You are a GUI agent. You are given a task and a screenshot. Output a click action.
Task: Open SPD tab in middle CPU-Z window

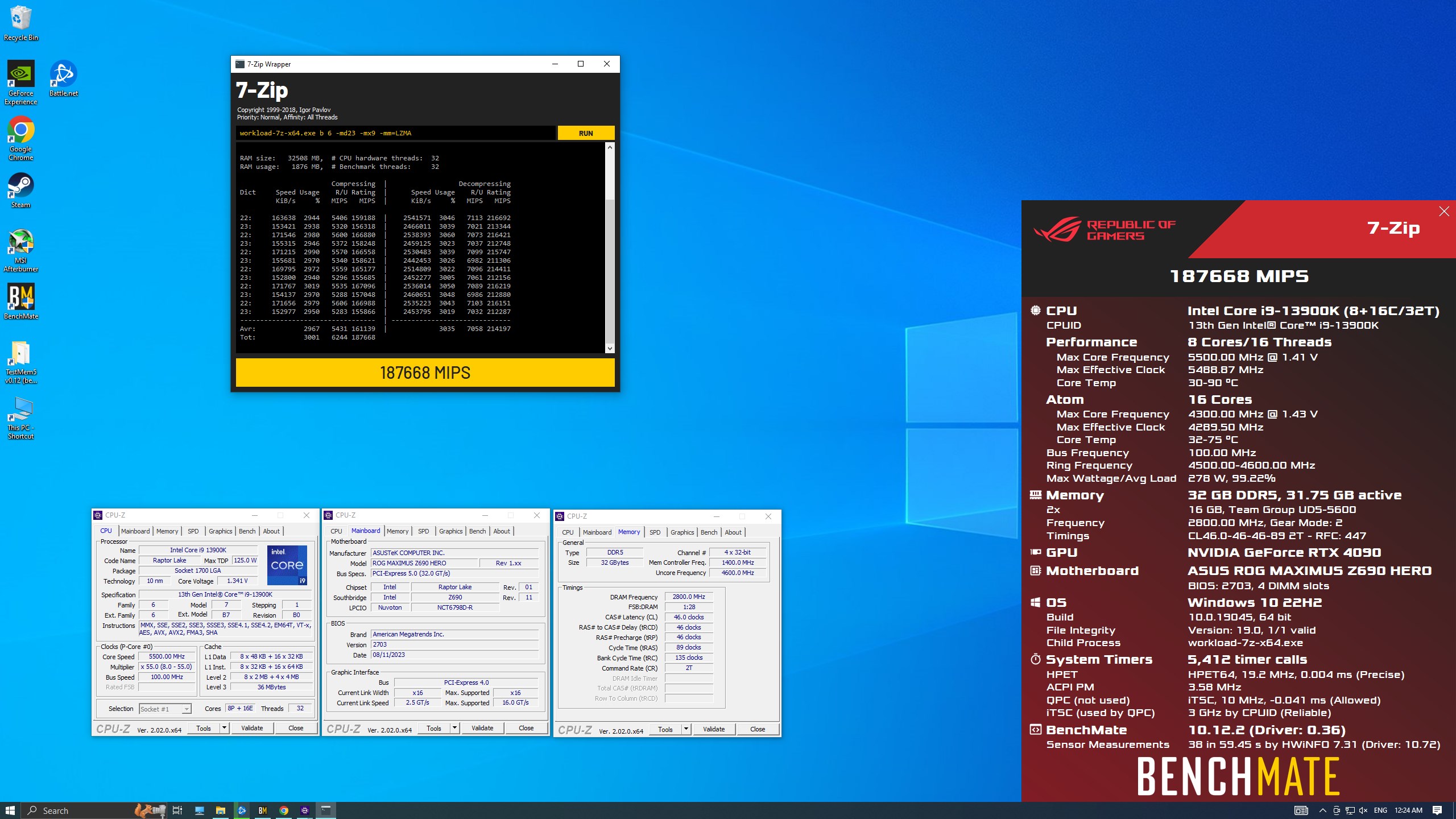pos(424,531)
